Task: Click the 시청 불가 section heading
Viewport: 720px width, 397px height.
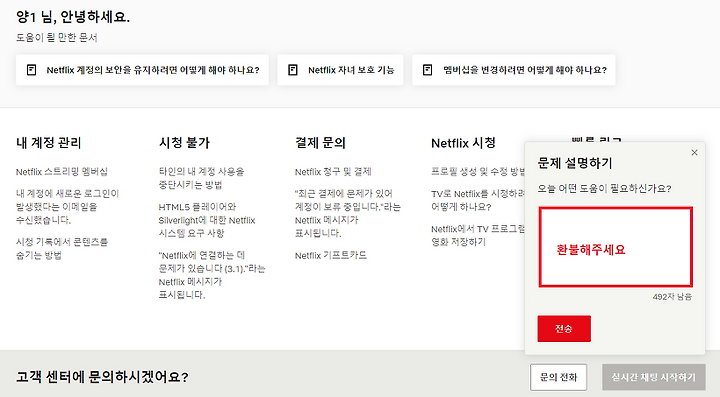Action: point(184,143)
